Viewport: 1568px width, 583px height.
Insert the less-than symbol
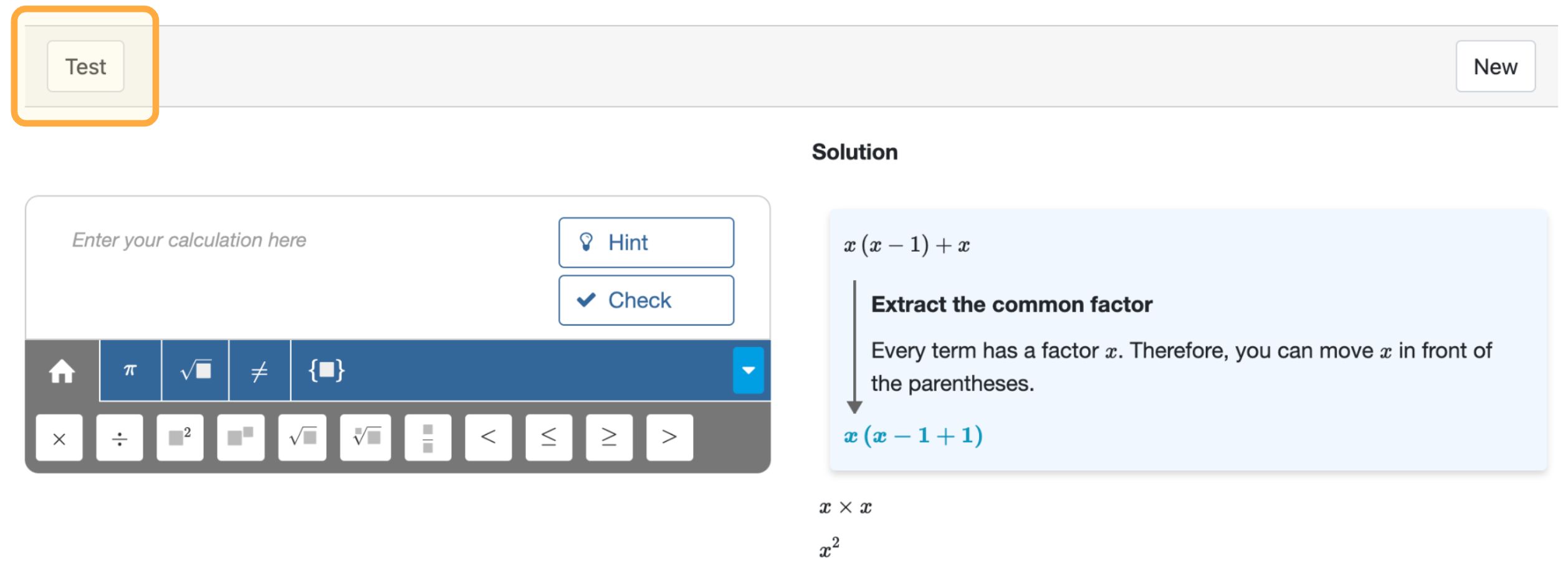487,437
